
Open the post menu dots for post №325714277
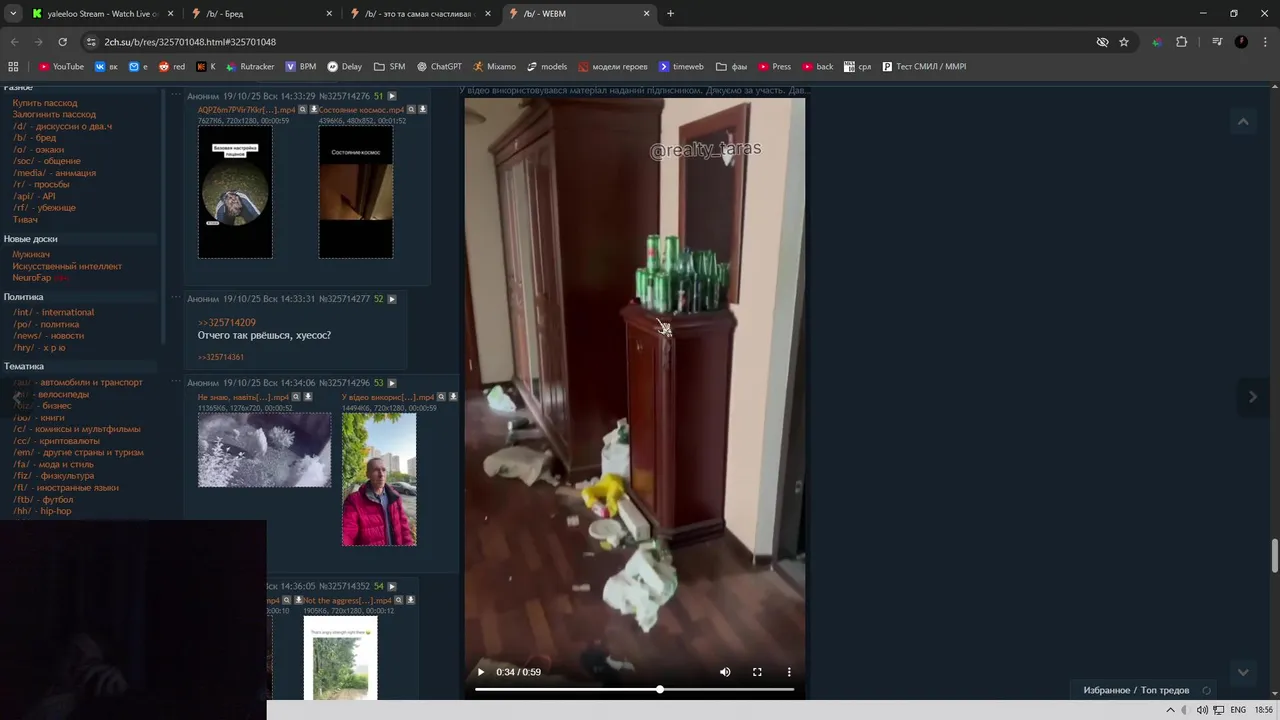point(176,298)
